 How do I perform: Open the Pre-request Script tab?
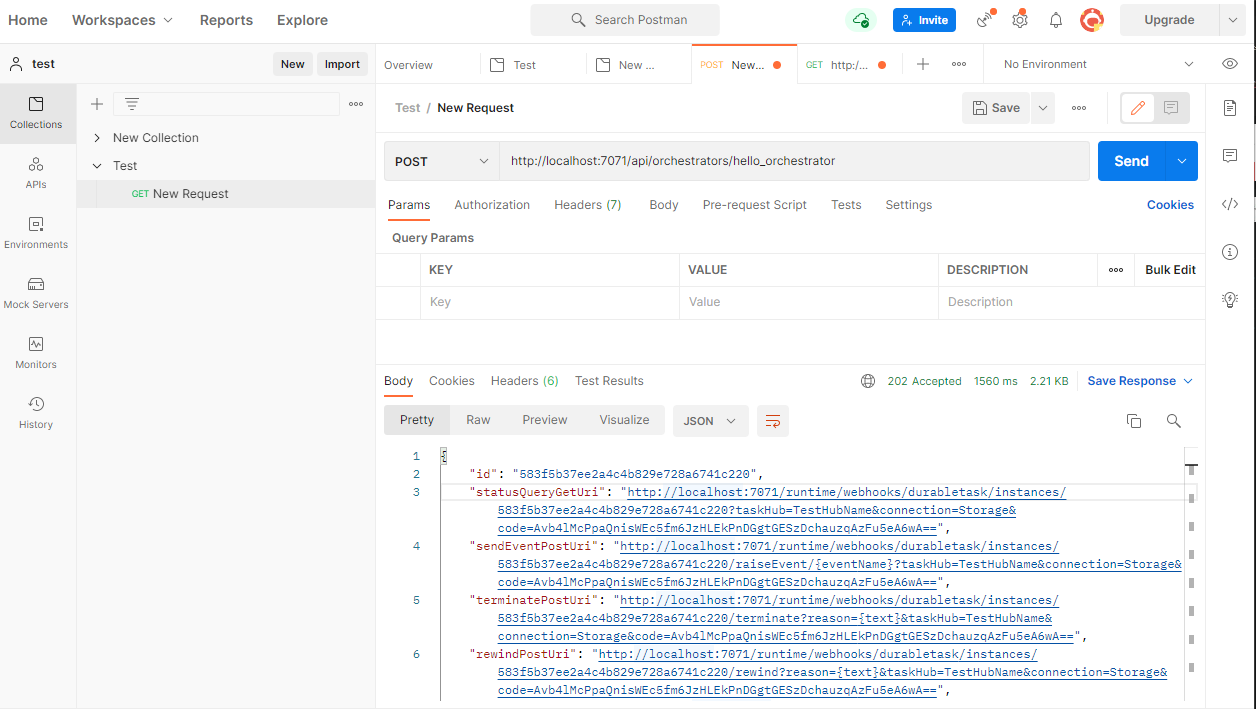[x=755, y=205]
